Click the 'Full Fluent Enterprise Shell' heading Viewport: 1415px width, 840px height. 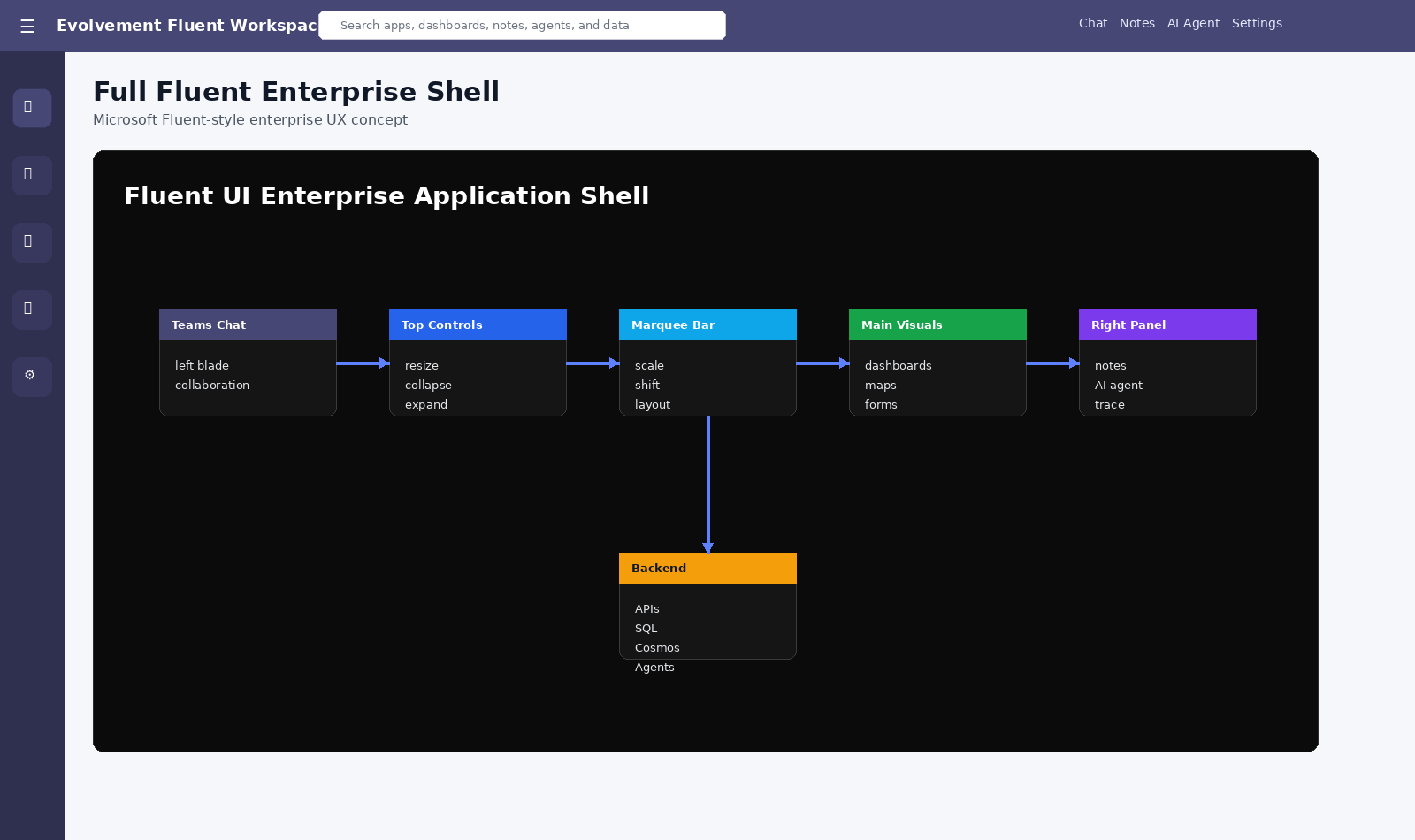[296, 91]
